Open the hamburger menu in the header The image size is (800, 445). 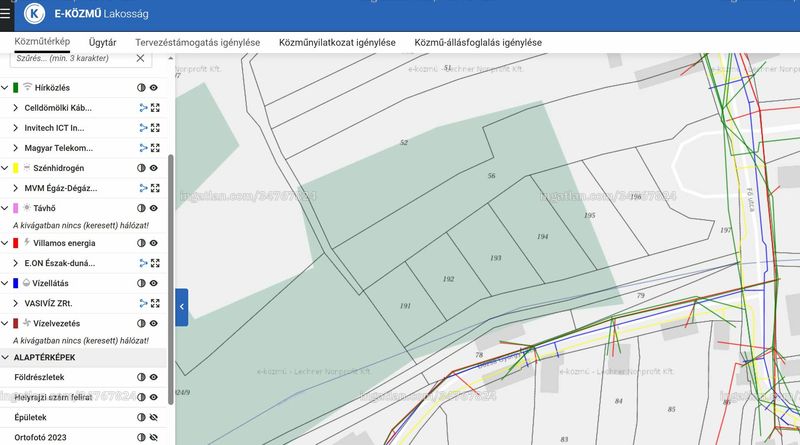5,13
